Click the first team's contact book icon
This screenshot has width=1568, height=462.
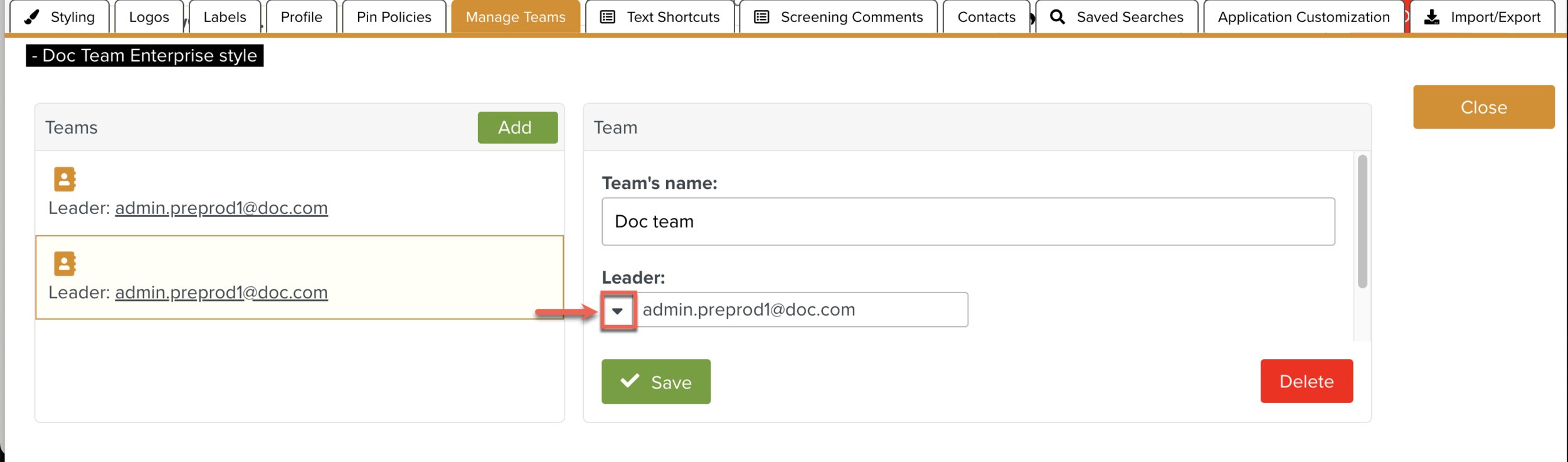click(x=65, y=179)
